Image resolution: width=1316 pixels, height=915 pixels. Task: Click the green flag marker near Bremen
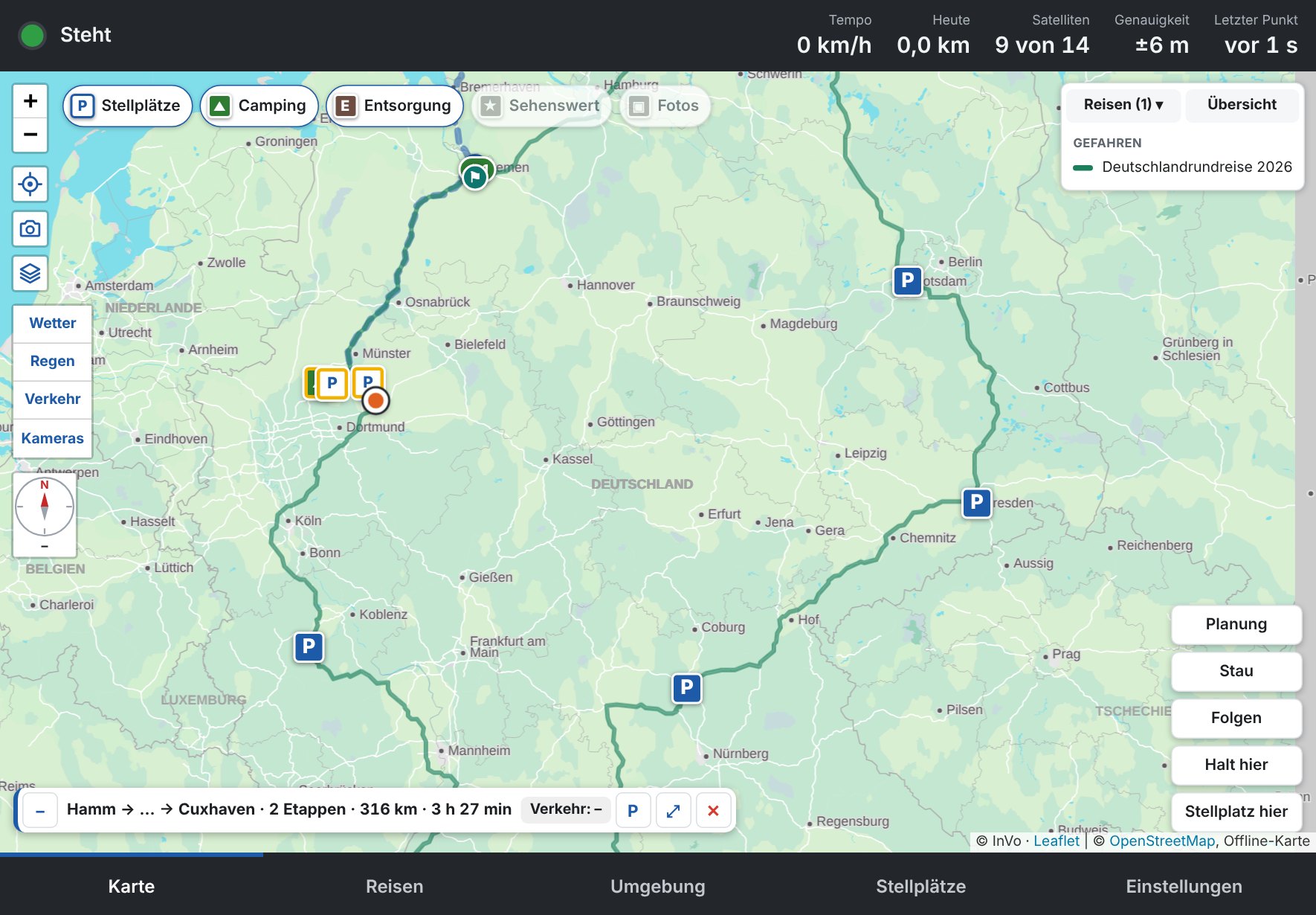coord(474,177)
